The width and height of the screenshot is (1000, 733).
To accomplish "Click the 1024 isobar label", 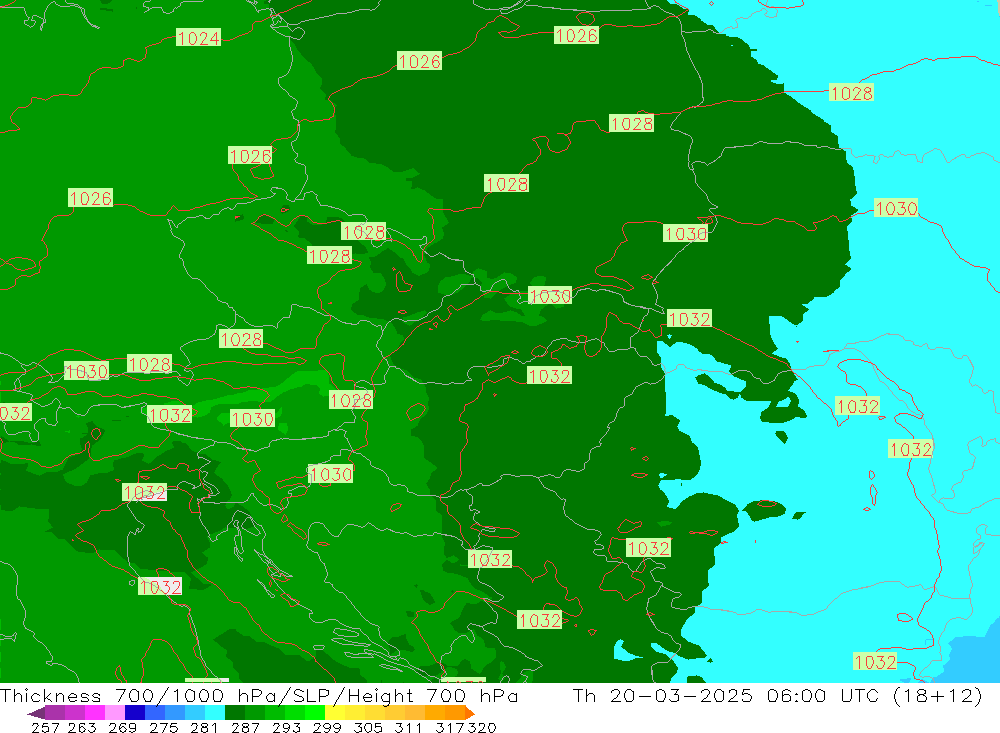I will (x=198, y=38).
